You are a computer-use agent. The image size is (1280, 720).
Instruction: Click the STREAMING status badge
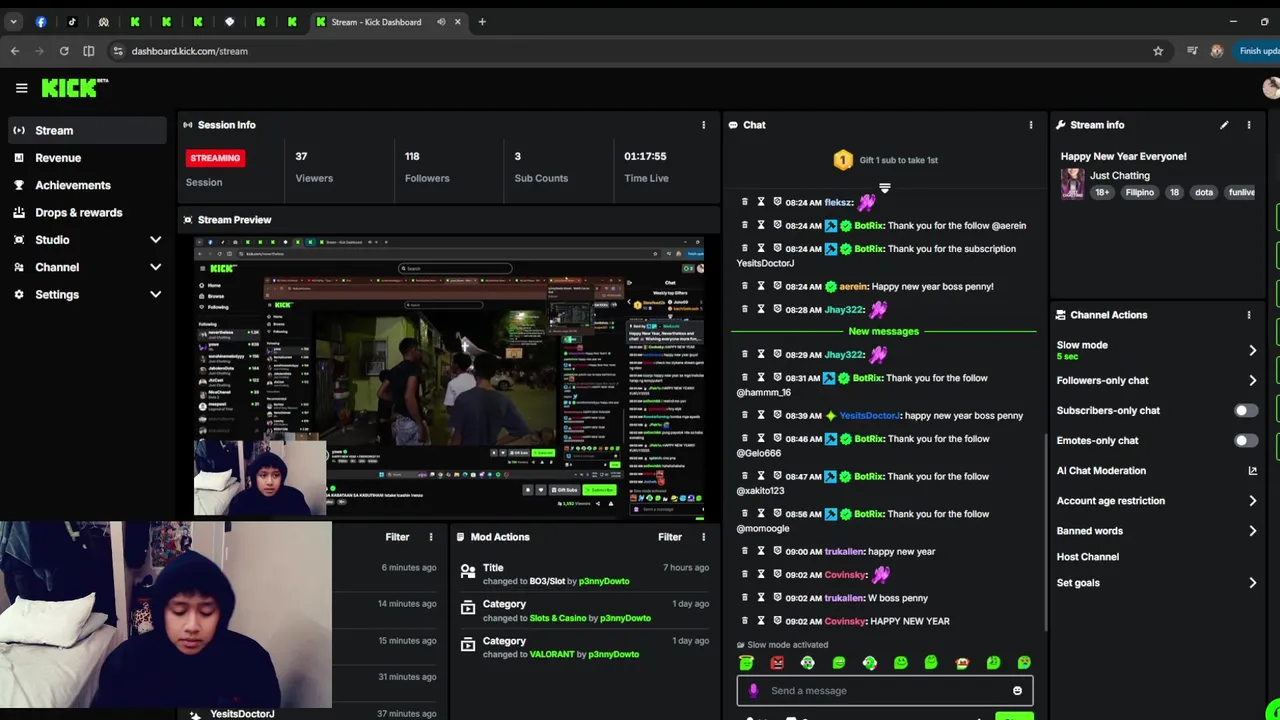coord(215,158)
